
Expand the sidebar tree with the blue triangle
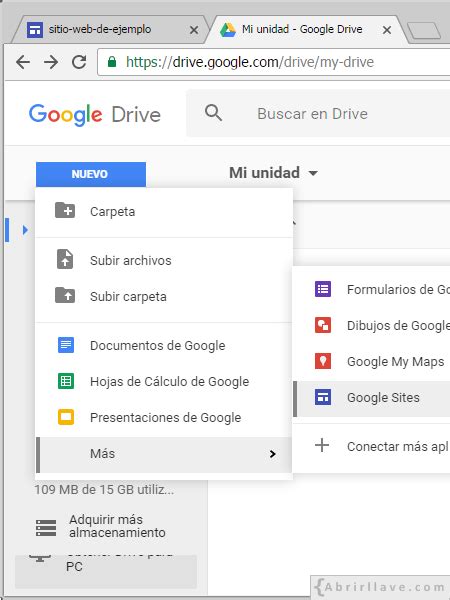click(x=25, y=230)
